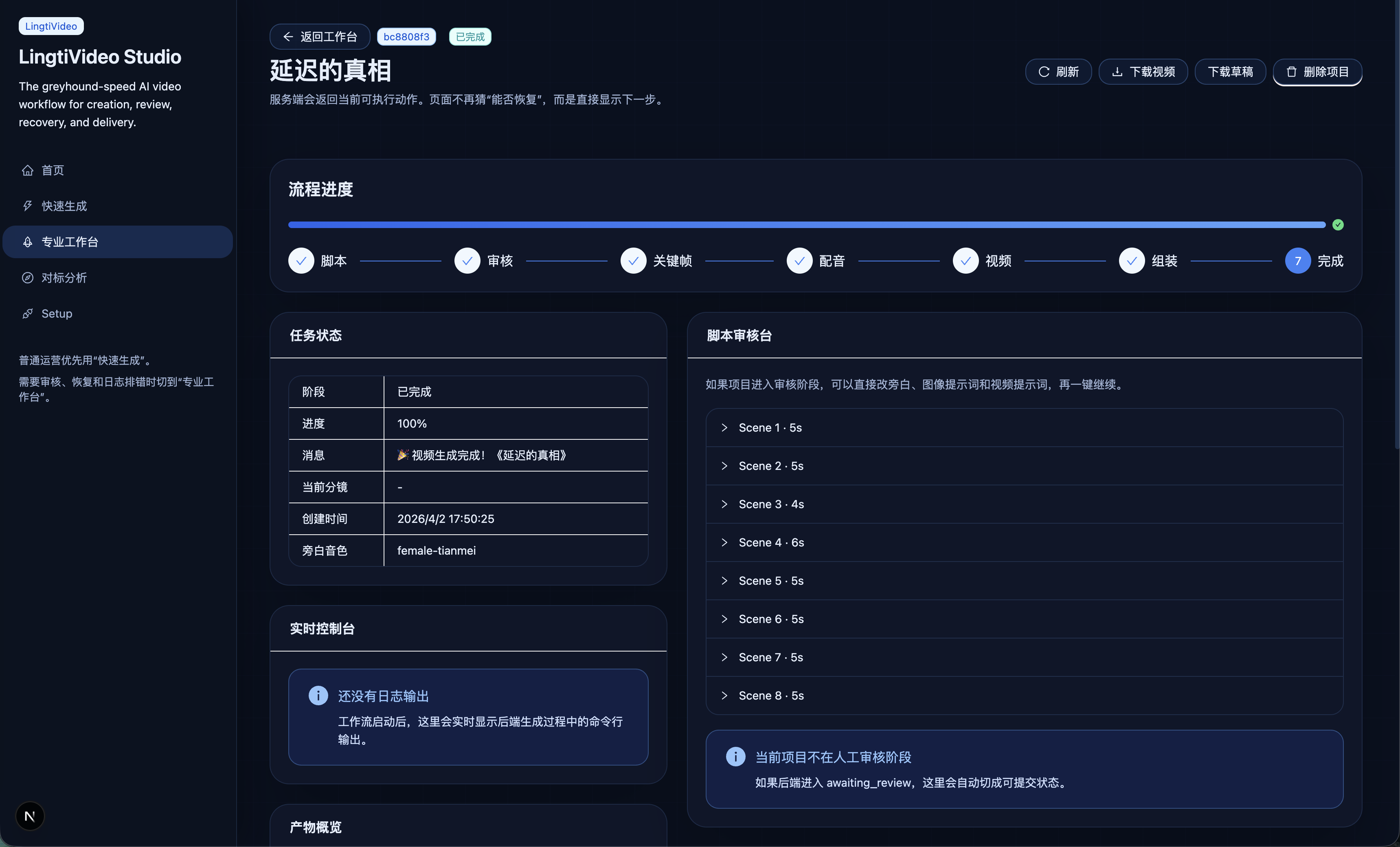Expand Scene 3 · 4s row

coord(1025,505)
